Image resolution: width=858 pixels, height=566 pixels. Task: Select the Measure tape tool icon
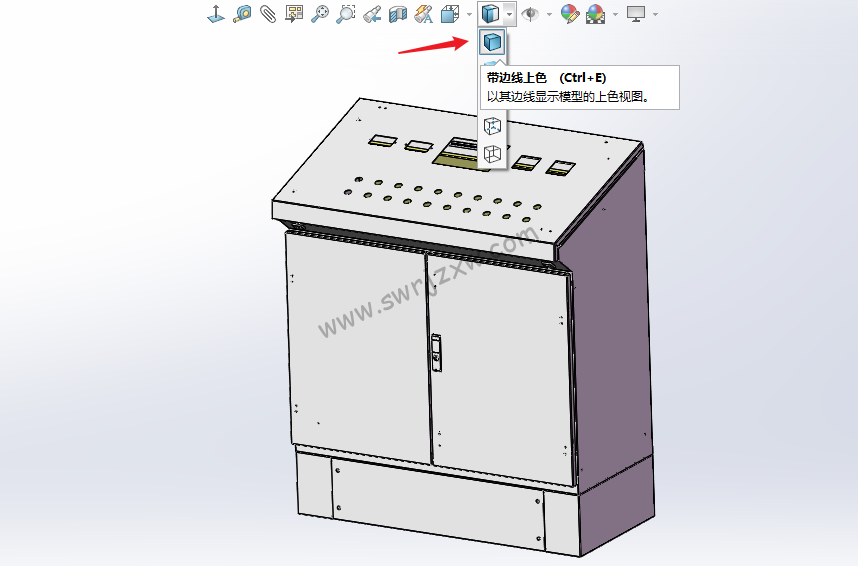pos(242,14)
